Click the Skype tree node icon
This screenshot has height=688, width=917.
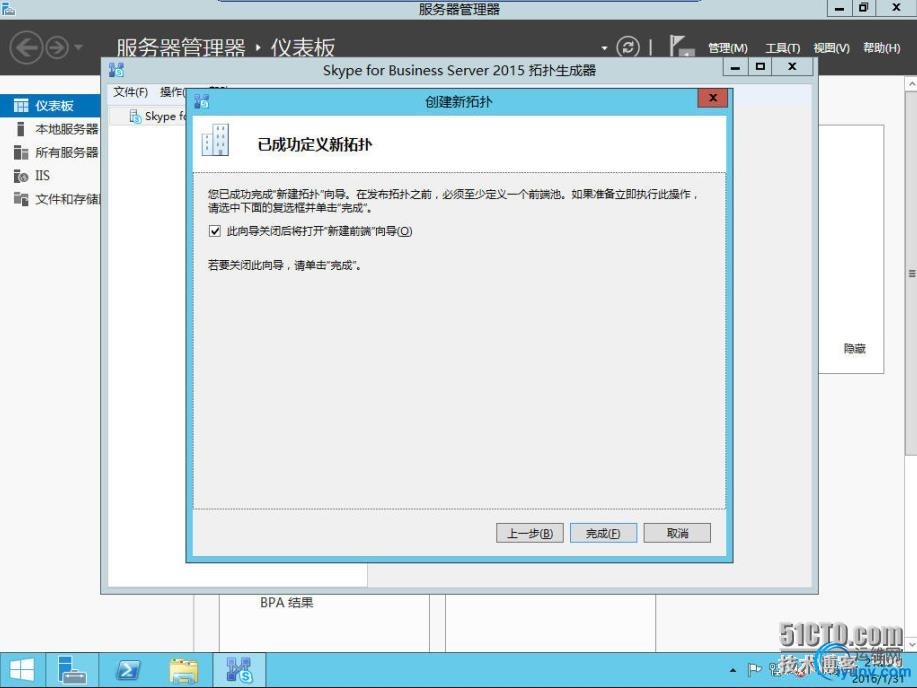[x=135, y=116]
